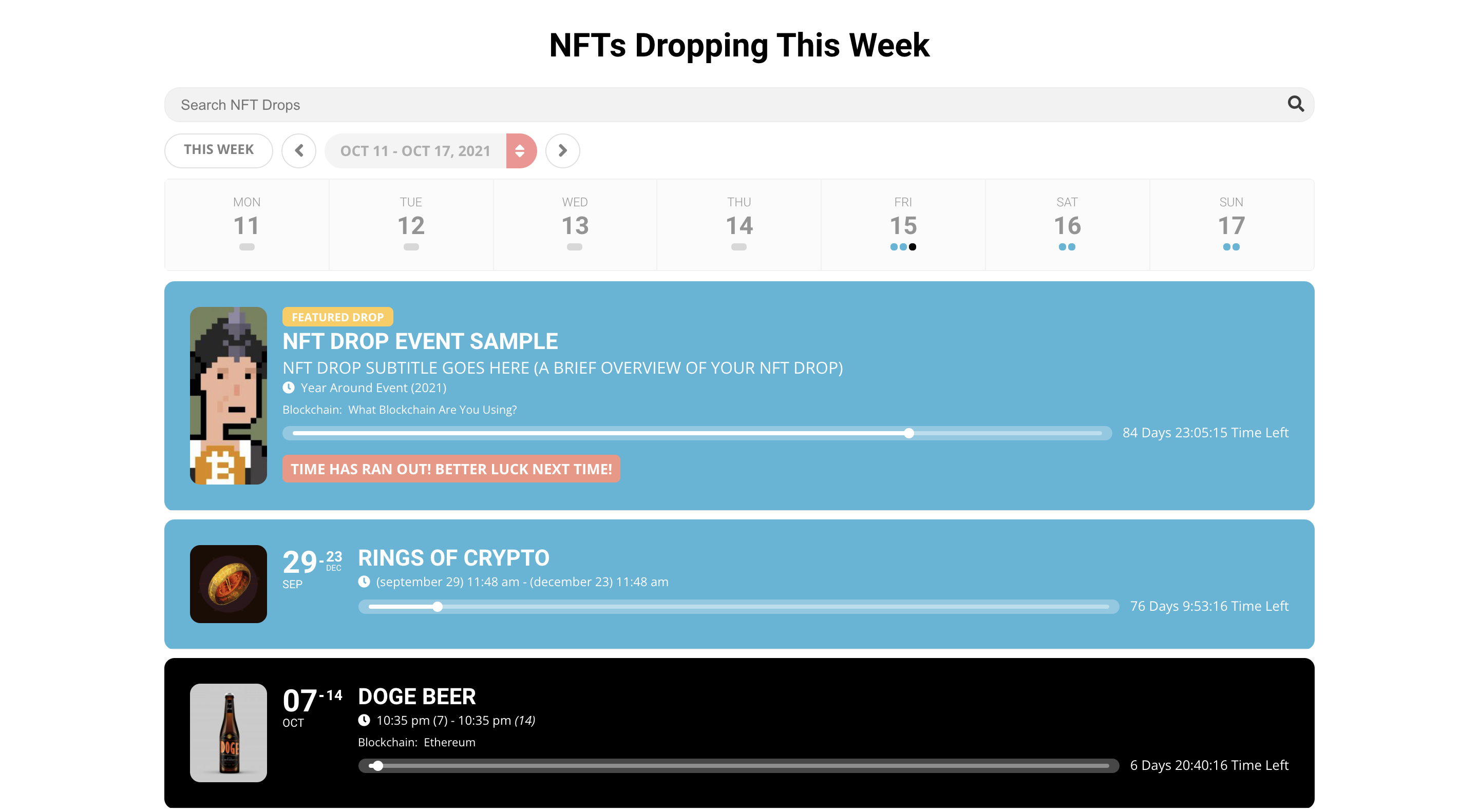Click the event dot under Sunday 17

(x=1228, y=247)
